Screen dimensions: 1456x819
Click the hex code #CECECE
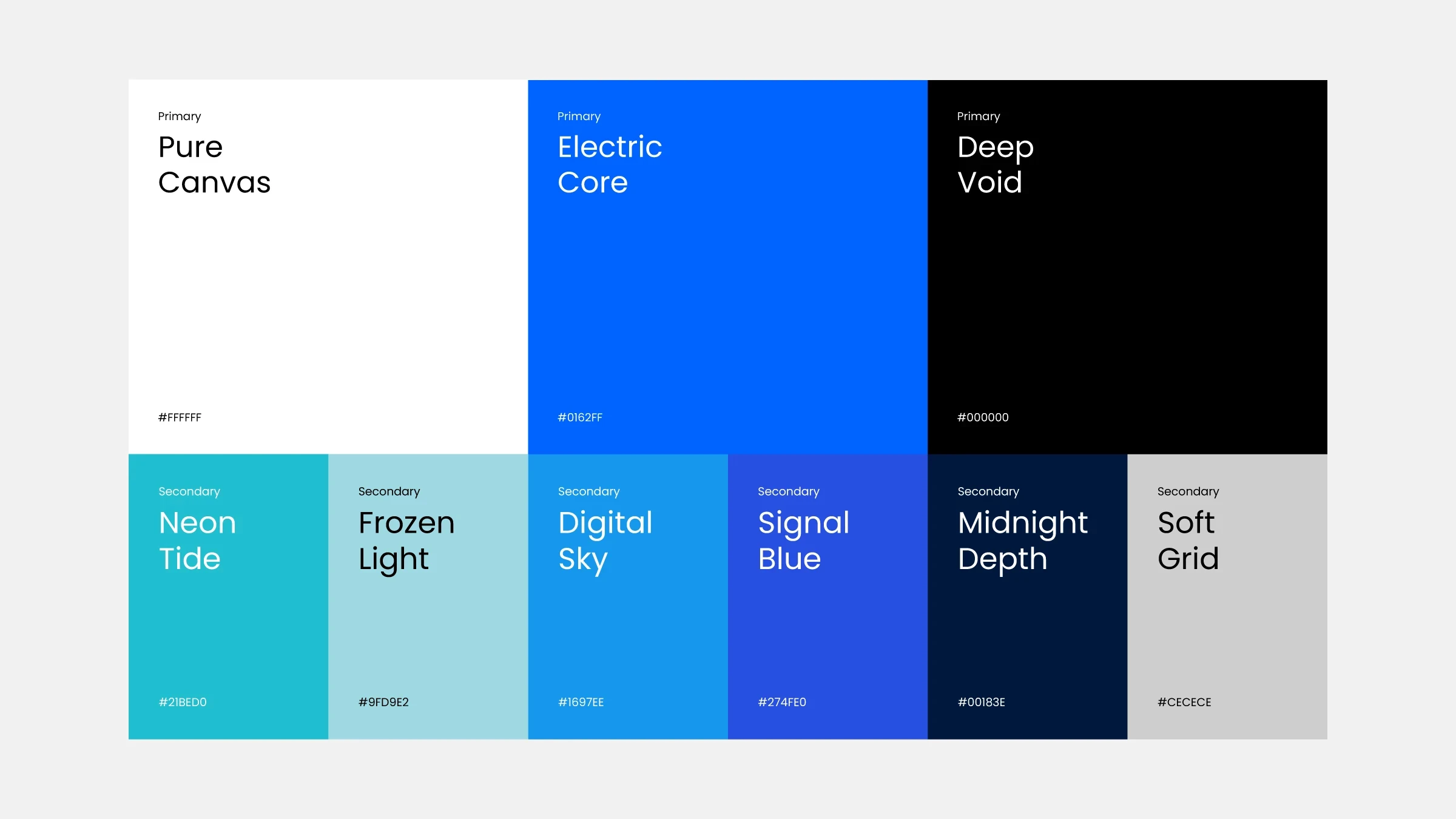(x=1184, y=702)
